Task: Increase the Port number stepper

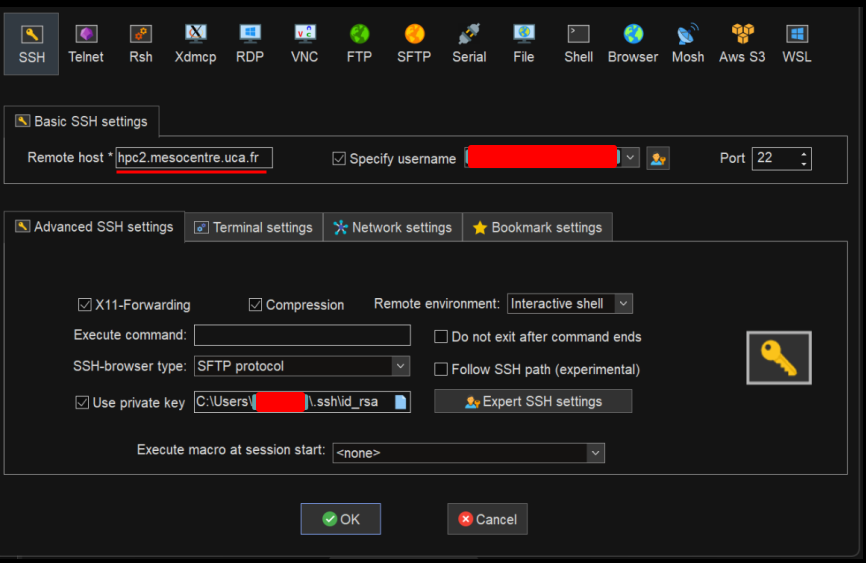Action: click(x=804, y=153)
